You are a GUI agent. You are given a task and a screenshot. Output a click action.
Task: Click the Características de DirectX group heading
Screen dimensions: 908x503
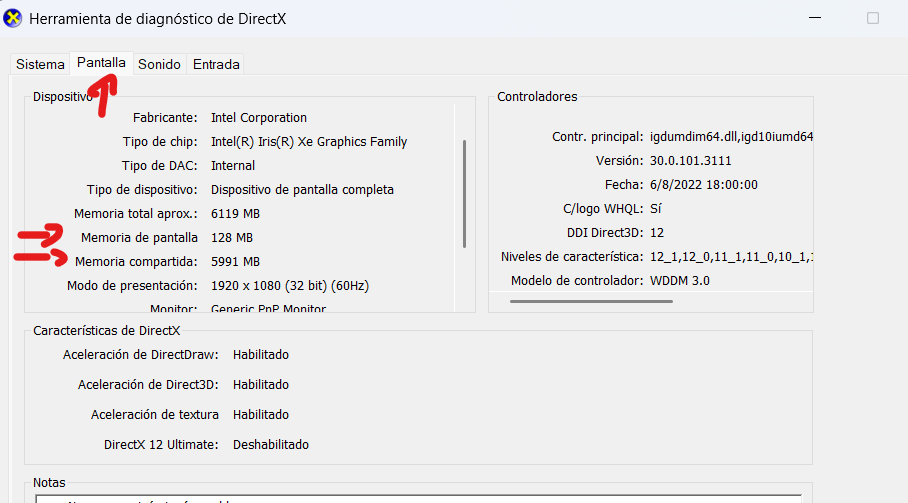107,331
